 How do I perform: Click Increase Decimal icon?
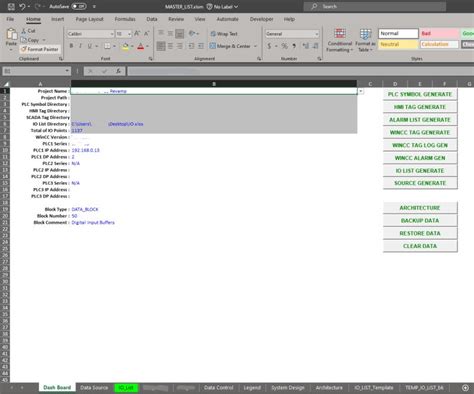pyautogui.click(x=306, y=46)
